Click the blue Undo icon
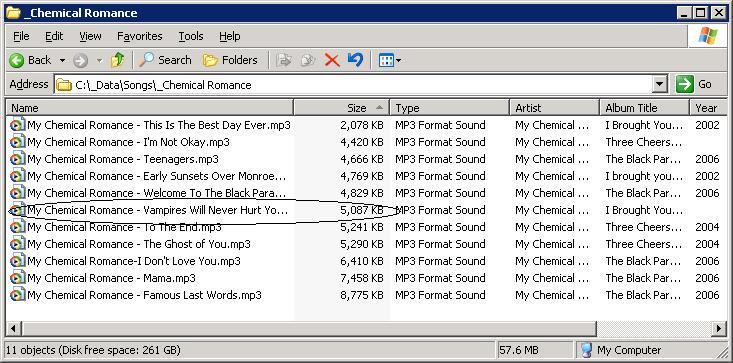733x363 pixels. (356, 60)
